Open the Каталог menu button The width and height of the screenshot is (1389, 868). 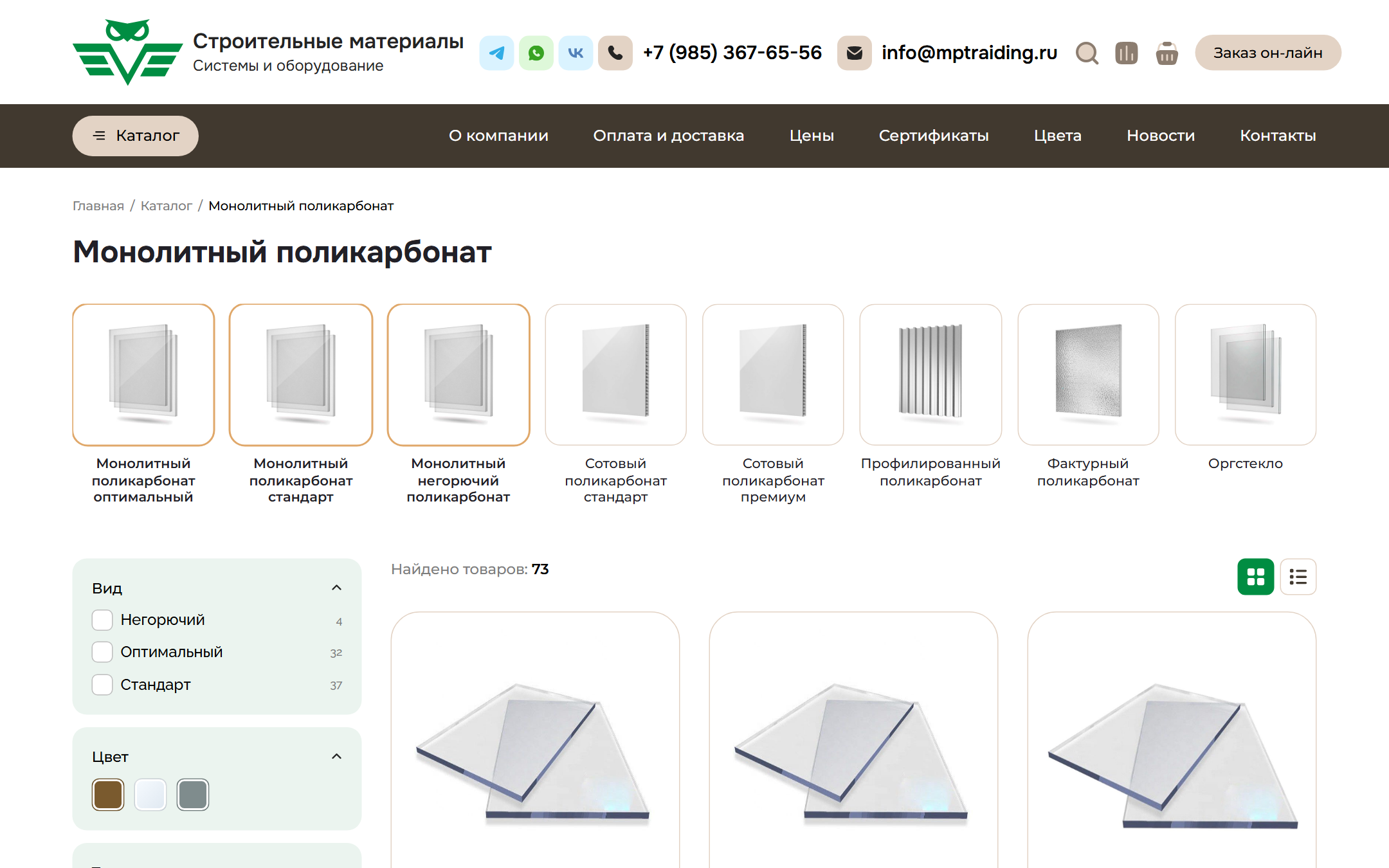[x=135, y=136]
